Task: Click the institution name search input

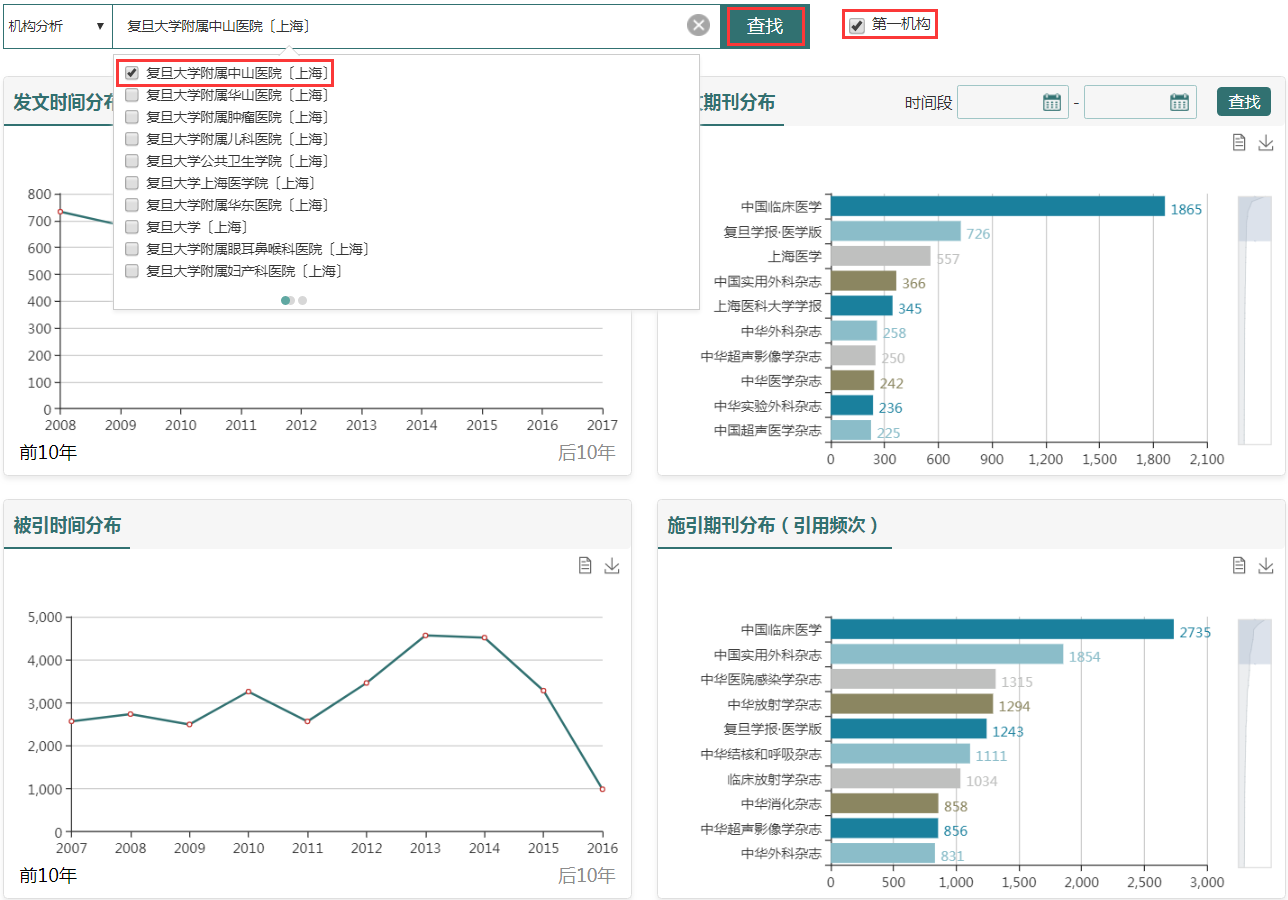Action: point(400,26)
